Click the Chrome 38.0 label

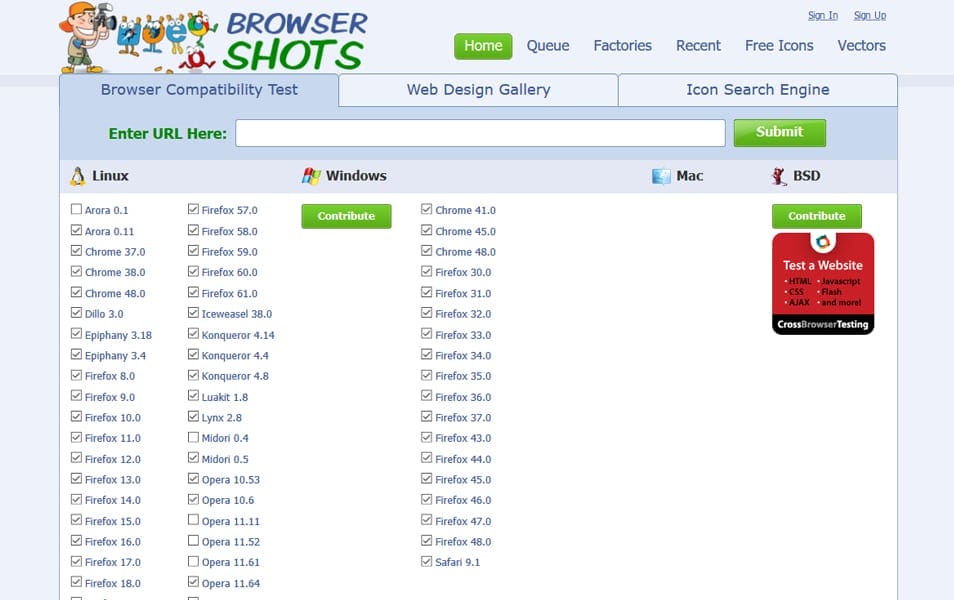pos(115,272)
